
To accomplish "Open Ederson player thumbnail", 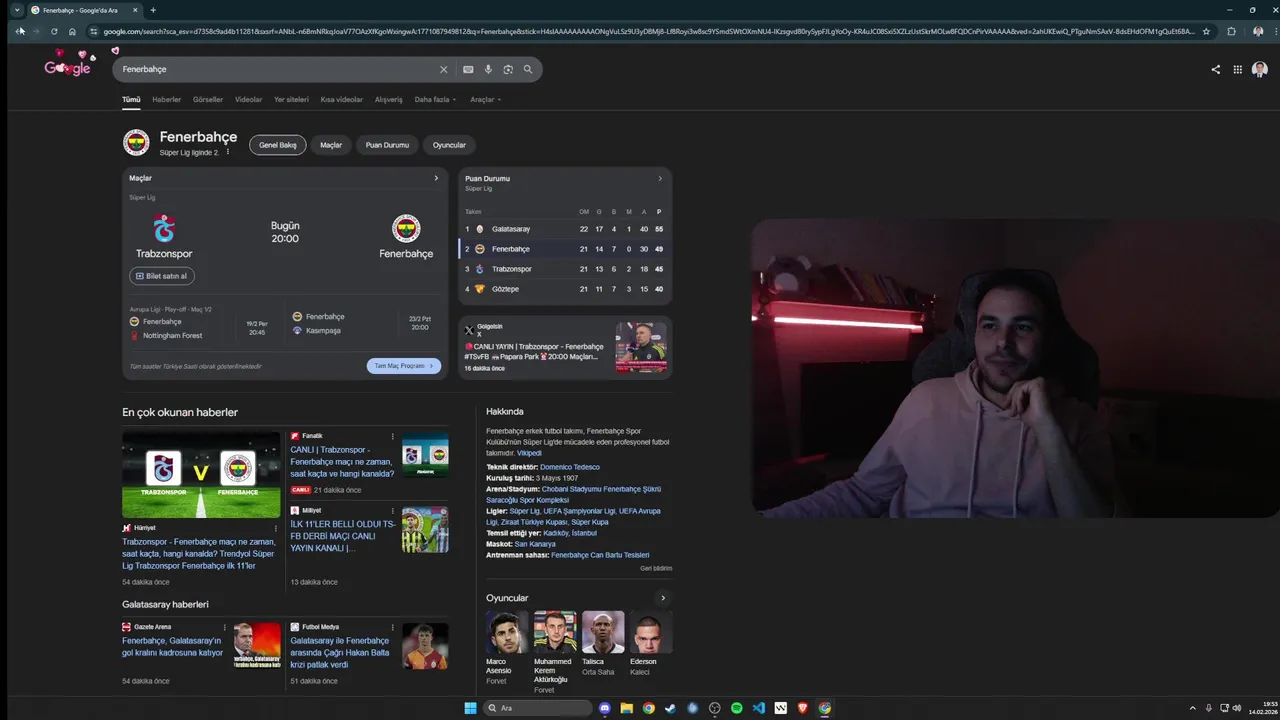I will tap(651, 632).
